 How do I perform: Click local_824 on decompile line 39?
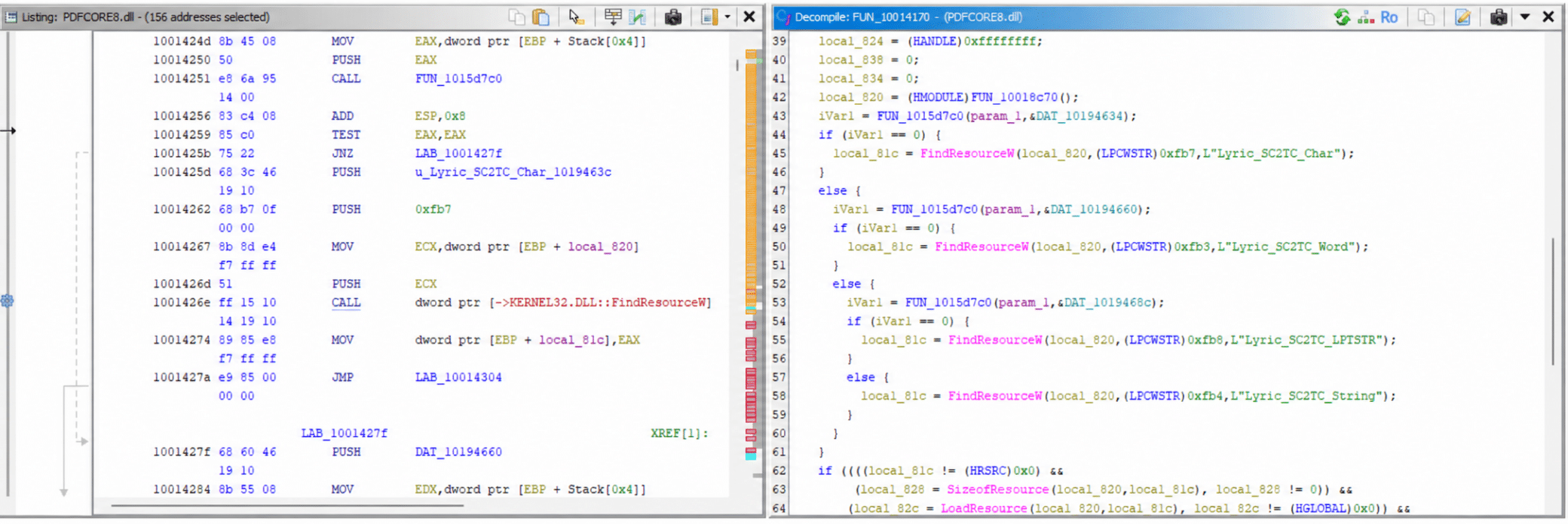[x=851, y=41]
